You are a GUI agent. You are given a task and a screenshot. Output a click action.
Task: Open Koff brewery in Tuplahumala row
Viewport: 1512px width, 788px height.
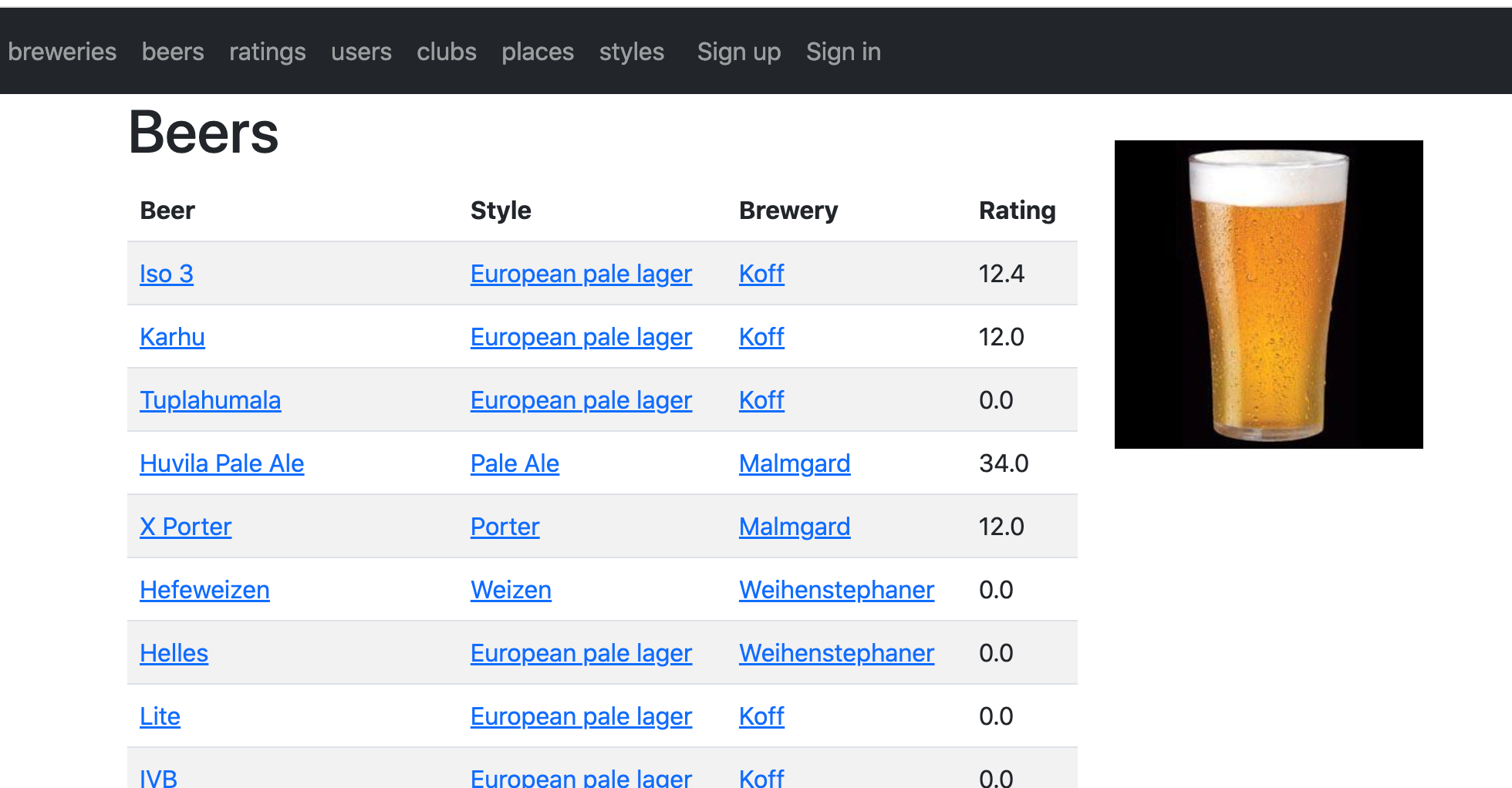point(761,400)
